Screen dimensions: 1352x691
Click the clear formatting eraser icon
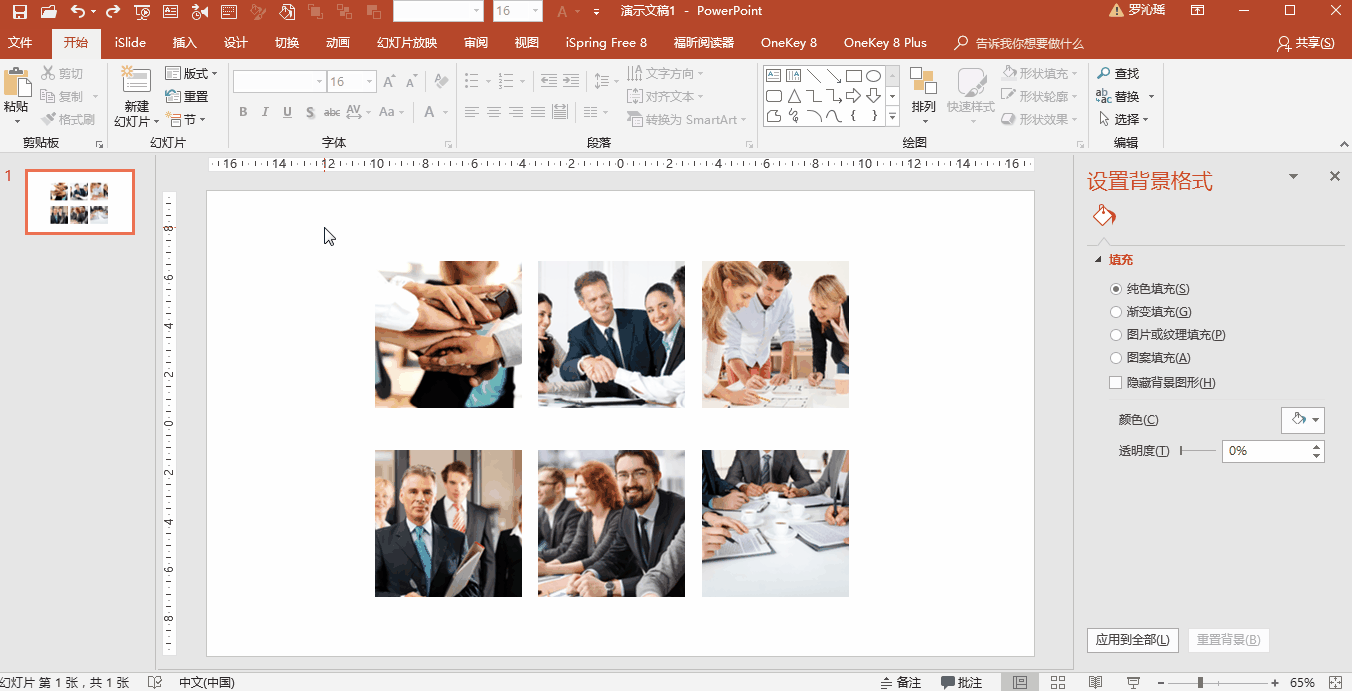tap(442, 82)
